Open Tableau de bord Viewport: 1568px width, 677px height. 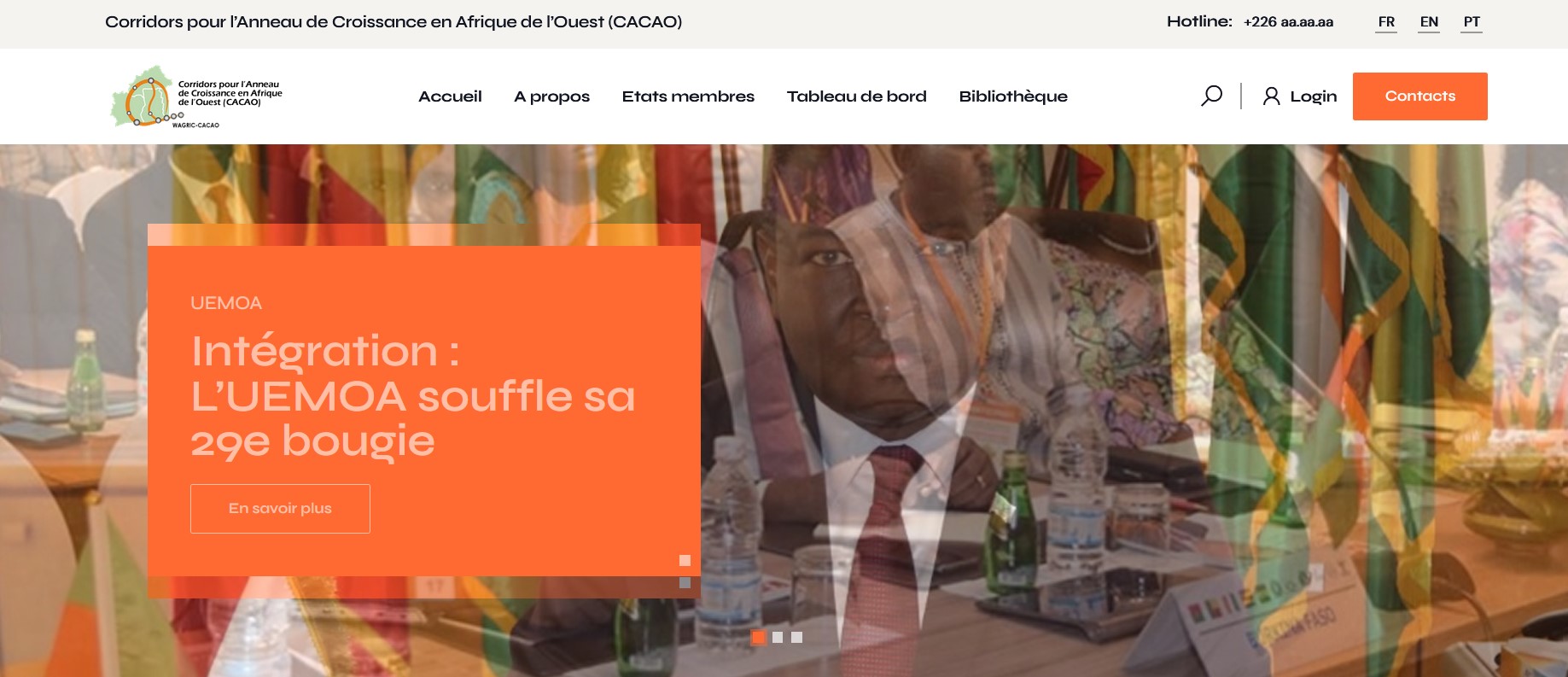pos(856,96)
